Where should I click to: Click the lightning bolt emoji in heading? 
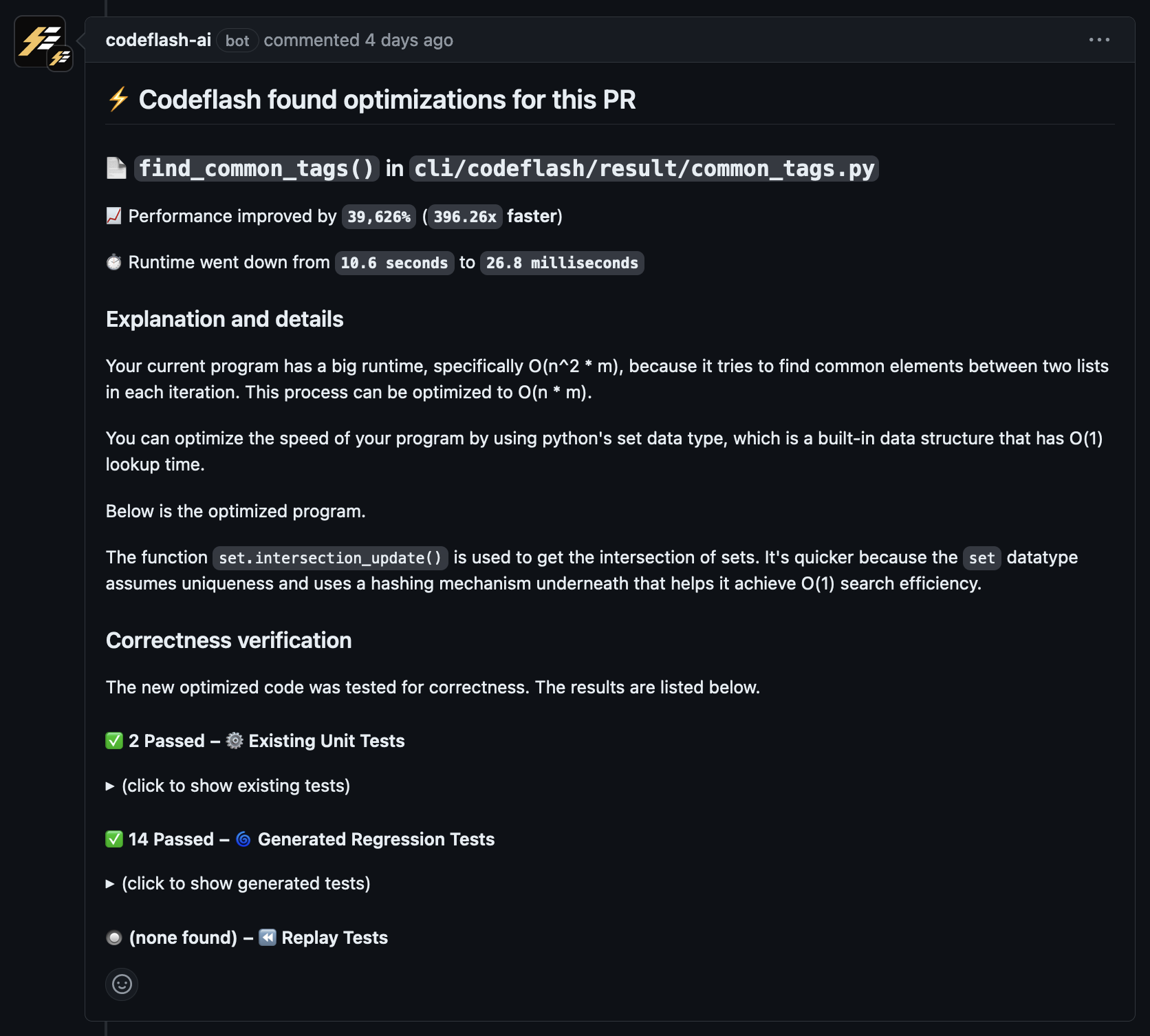click(118, 99)
